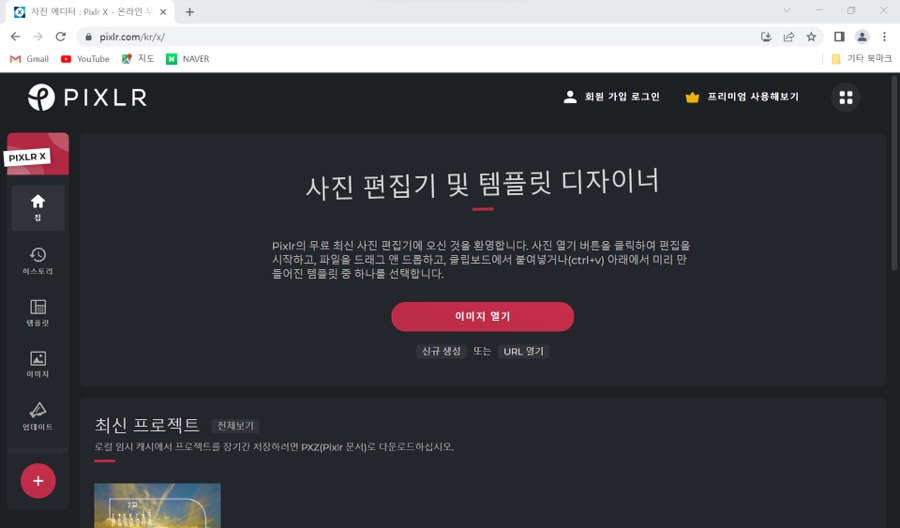Click the 최신 프로젝트 heading
This screenshot has width=900, height=528.
tap(147, 425)
